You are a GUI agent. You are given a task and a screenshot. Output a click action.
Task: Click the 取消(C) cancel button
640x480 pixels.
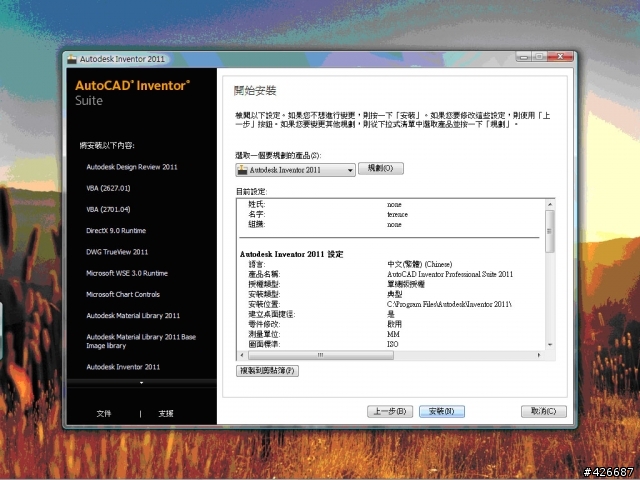pyautogui.click(x=544, y=411)
